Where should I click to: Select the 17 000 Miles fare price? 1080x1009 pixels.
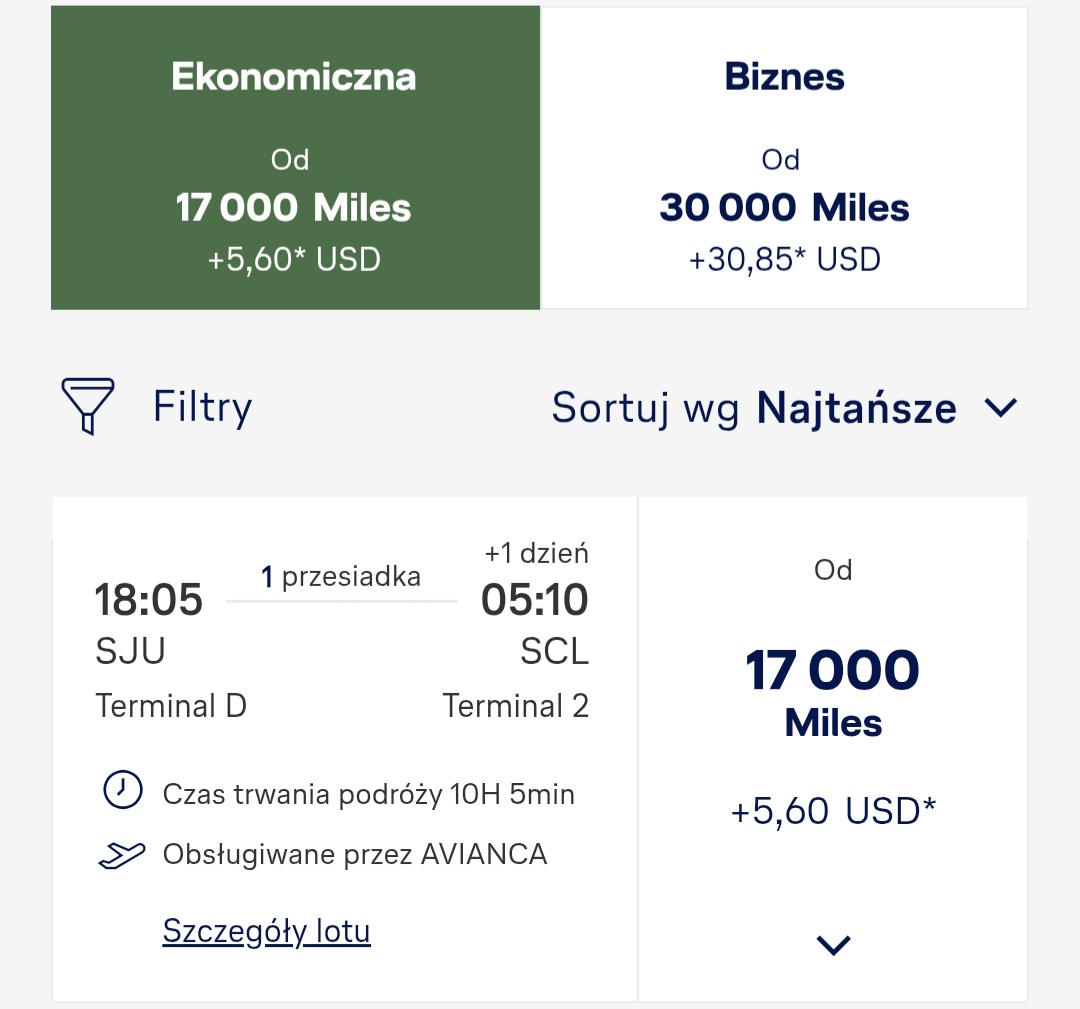point(833,692)
